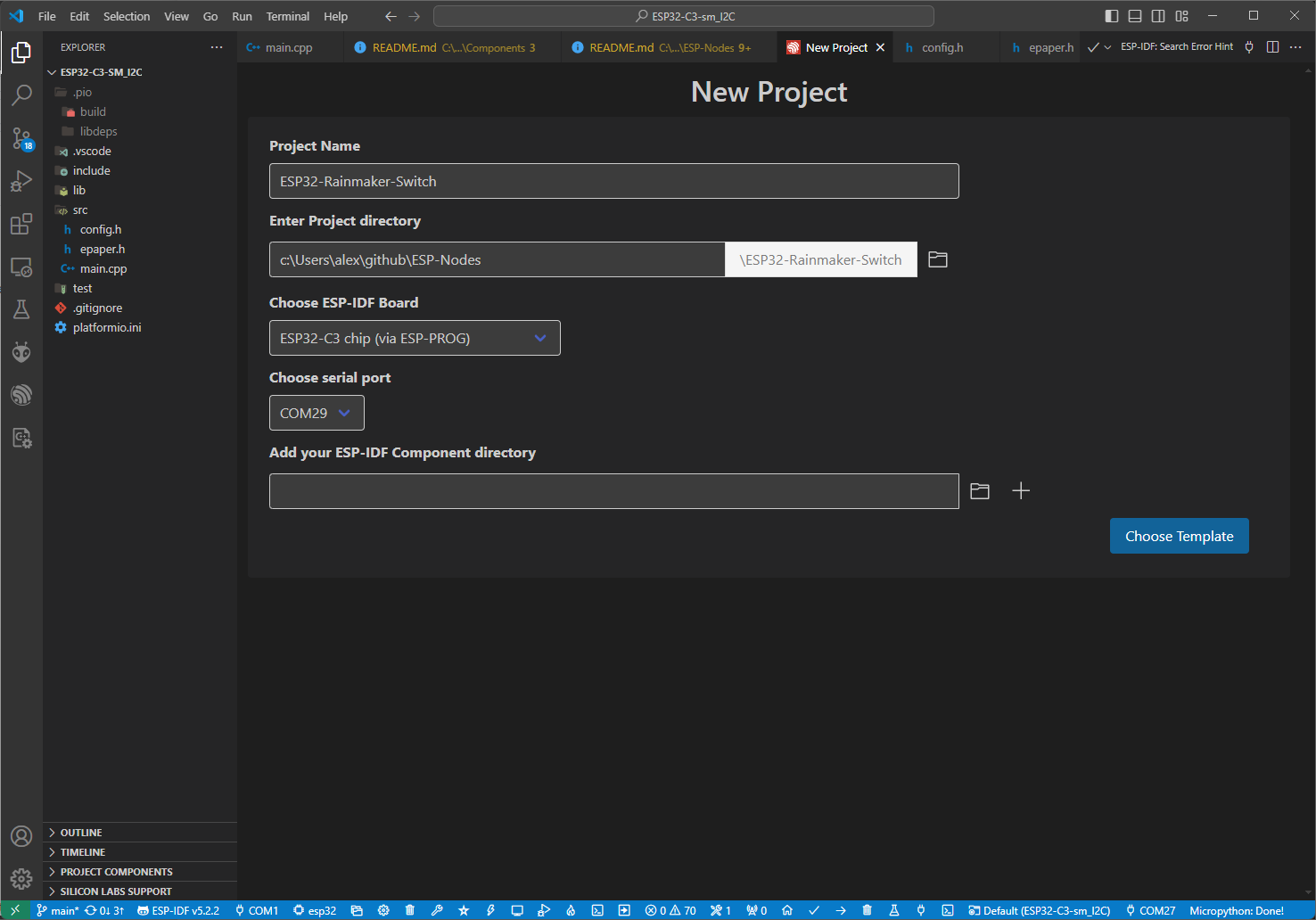Go back with the title bar arrow
Screen dimensions: 1316x920
(x=391, y=16)
